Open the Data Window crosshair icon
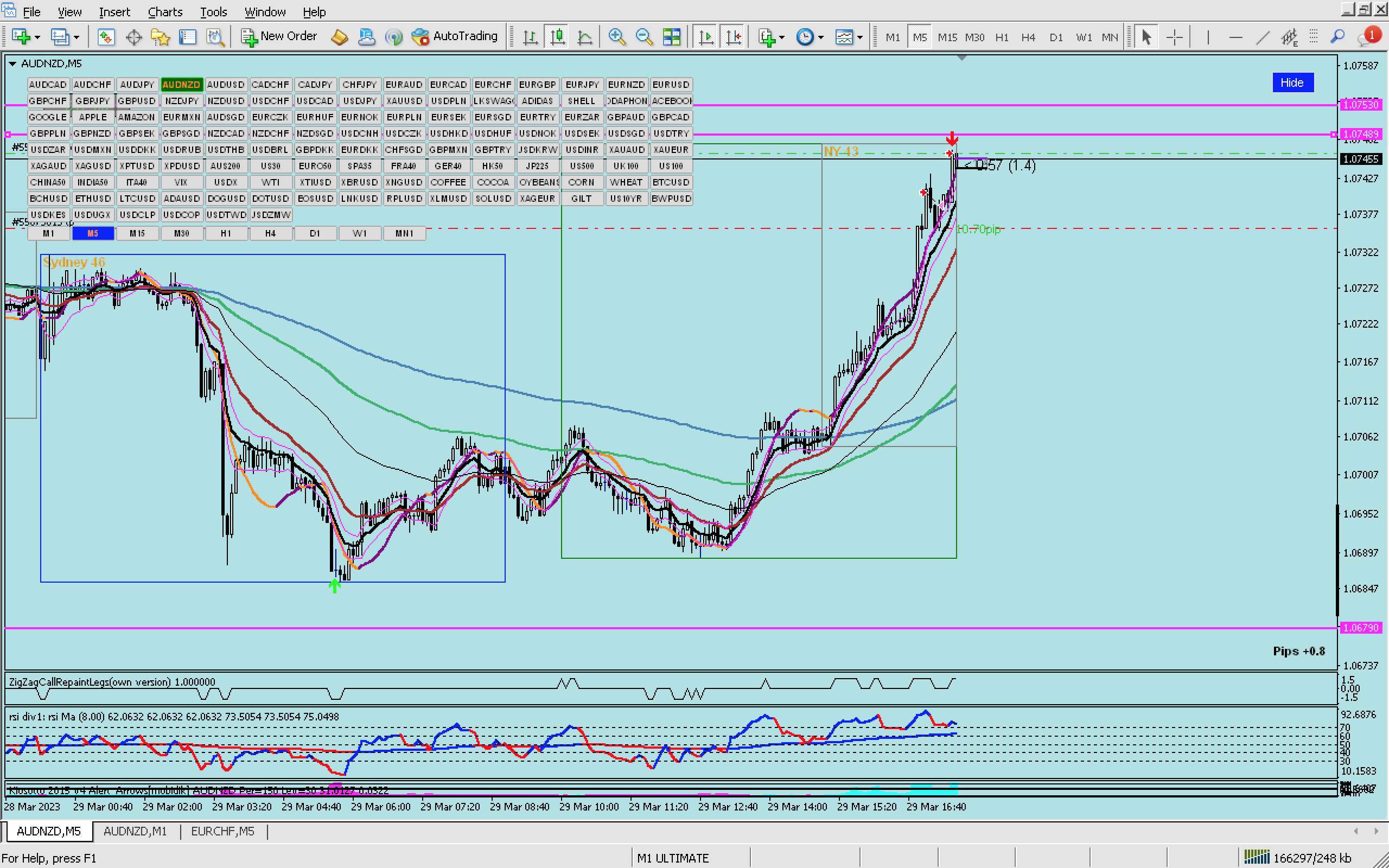 pos(133,37)
